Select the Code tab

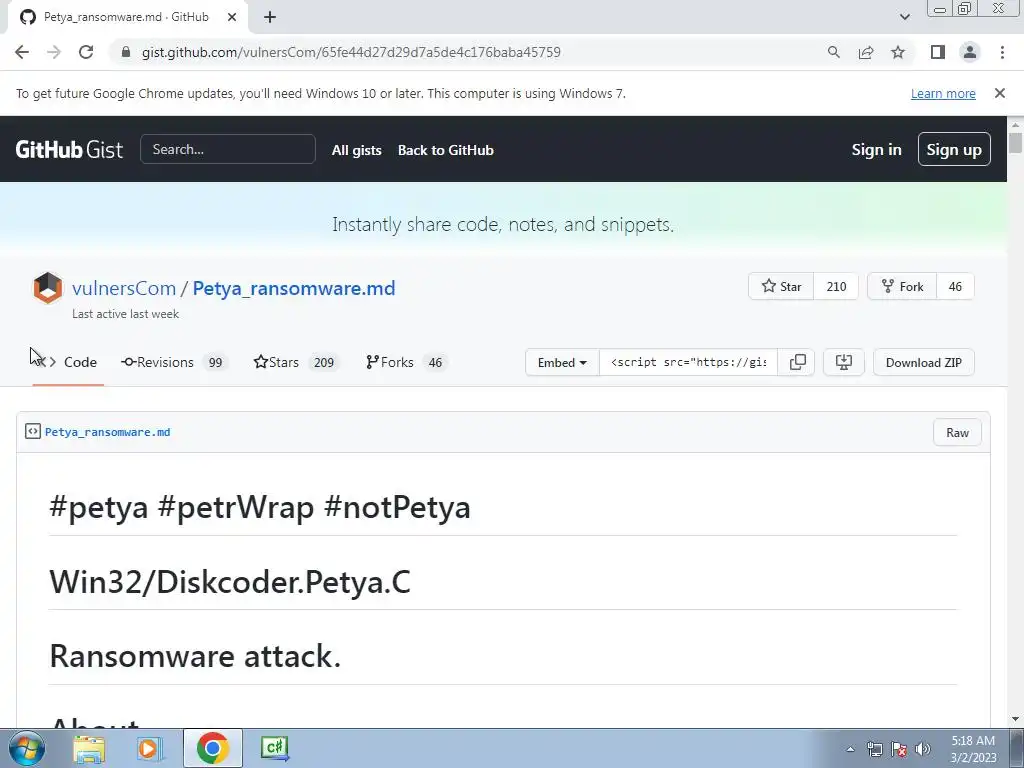68,362
